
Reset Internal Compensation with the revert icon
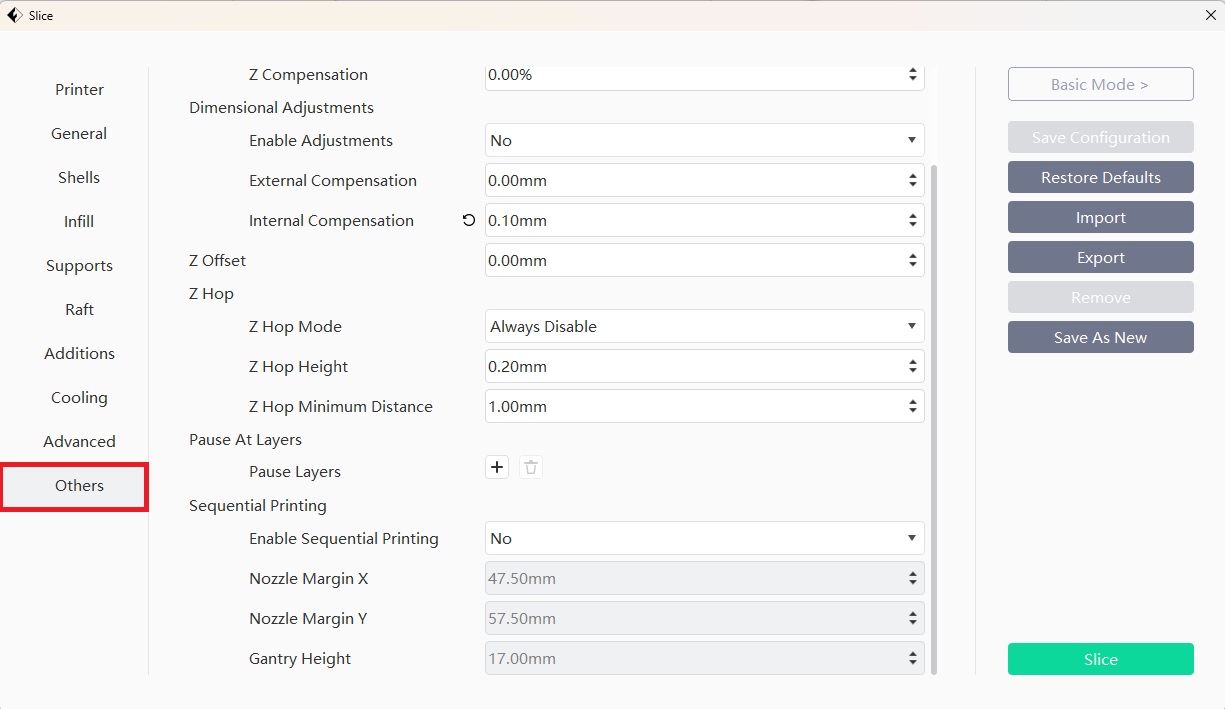pos(469,220)
